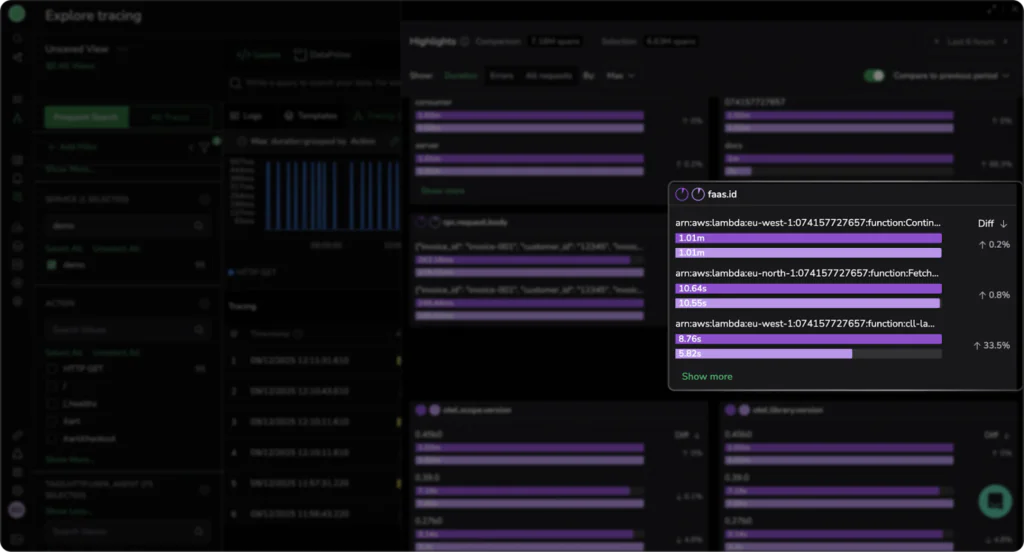Click the 8.76s purple duration bar
1024x552 pixels.
click(808, 339)
